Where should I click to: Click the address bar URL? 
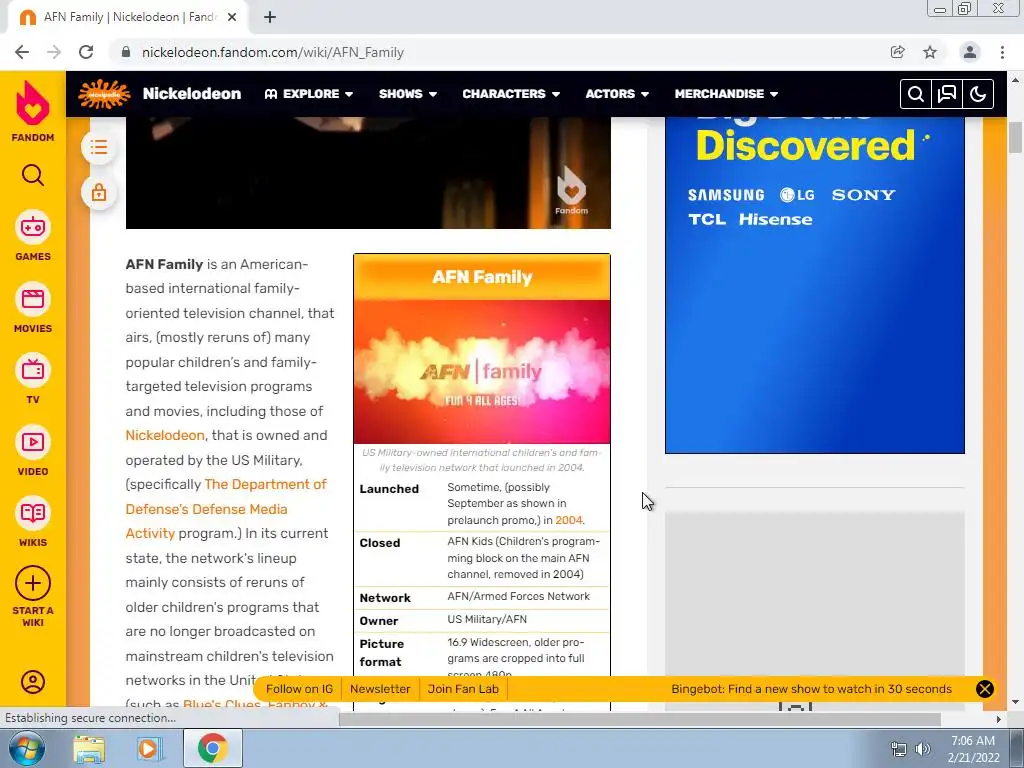tap(273, 52)
